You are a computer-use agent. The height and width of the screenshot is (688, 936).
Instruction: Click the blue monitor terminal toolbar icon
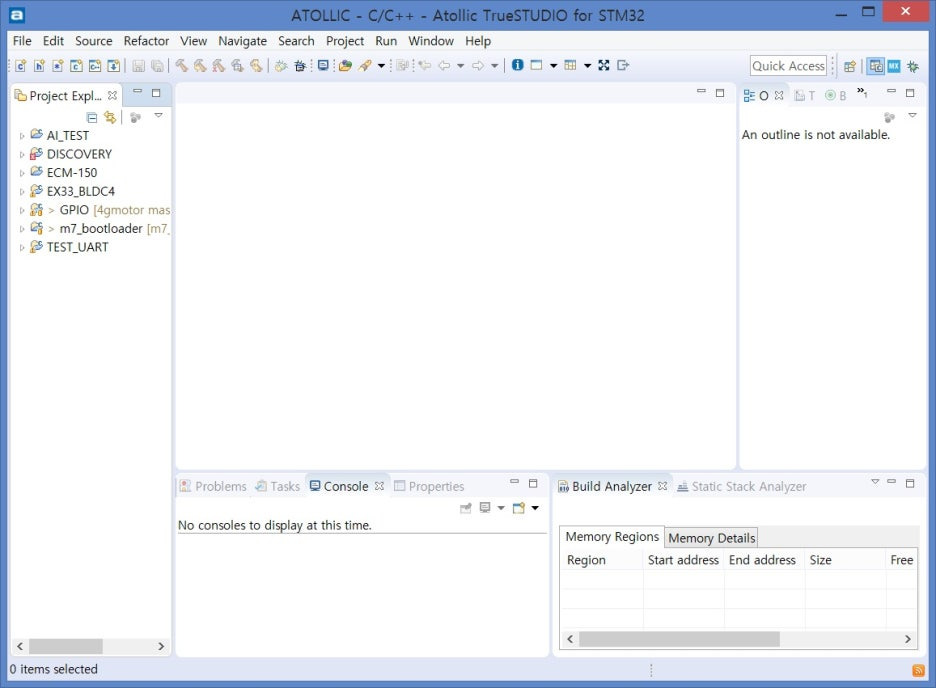323,66
